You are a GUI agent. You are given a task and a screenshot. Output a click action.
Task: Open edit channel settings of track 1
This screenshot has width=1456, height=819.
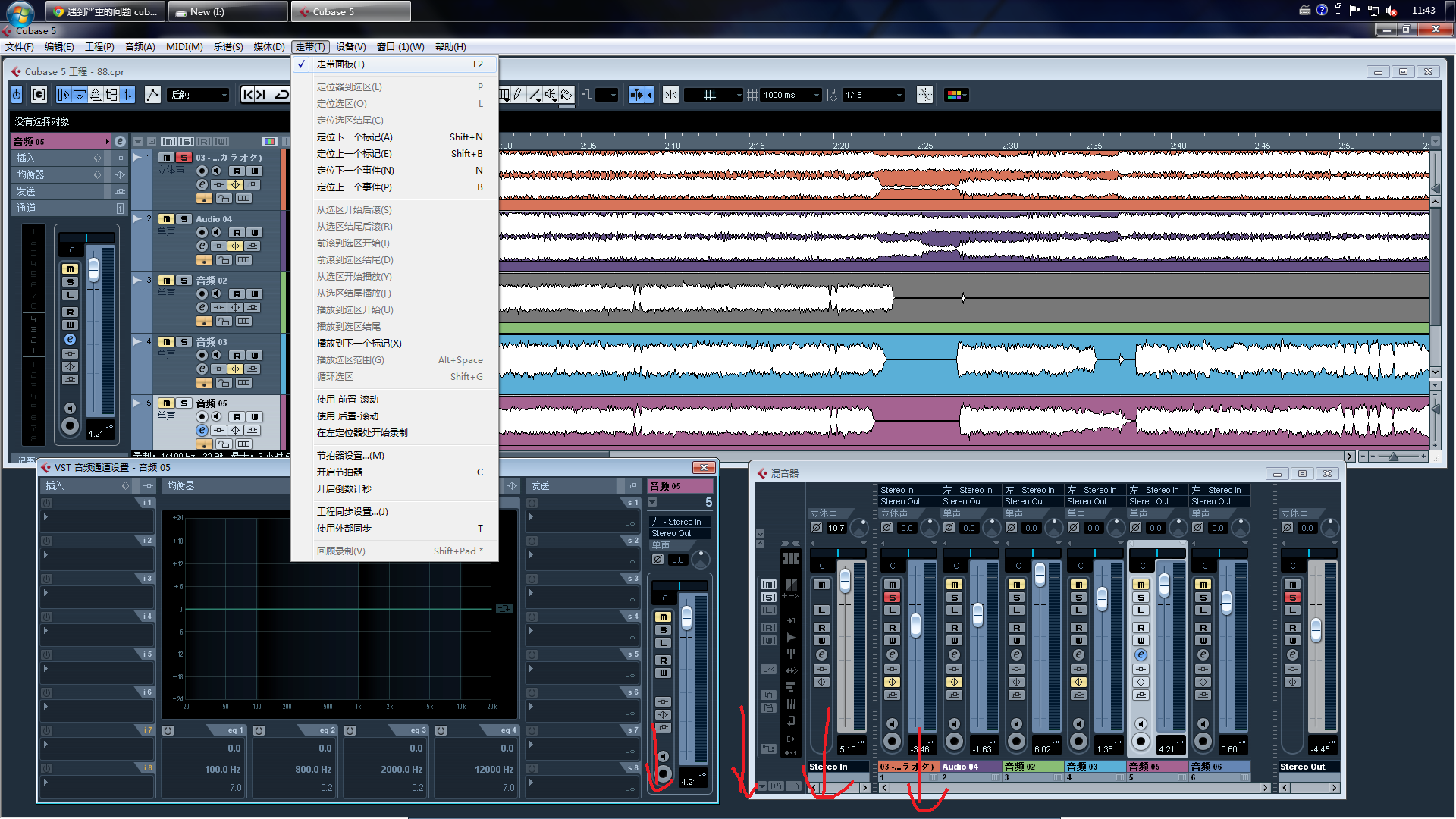(x=202, y=184)
